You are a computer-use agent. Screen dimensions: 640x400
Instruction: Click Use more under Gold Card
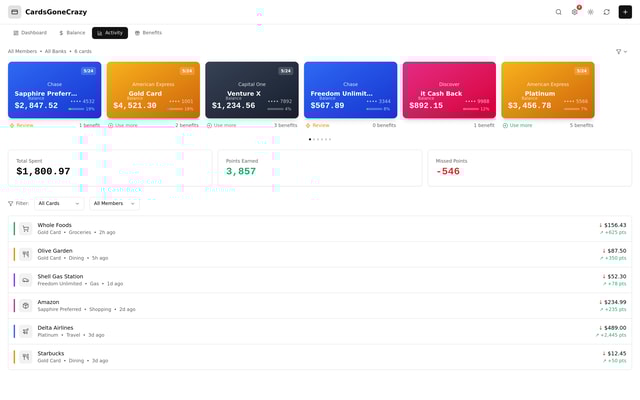tap(123, 125)
